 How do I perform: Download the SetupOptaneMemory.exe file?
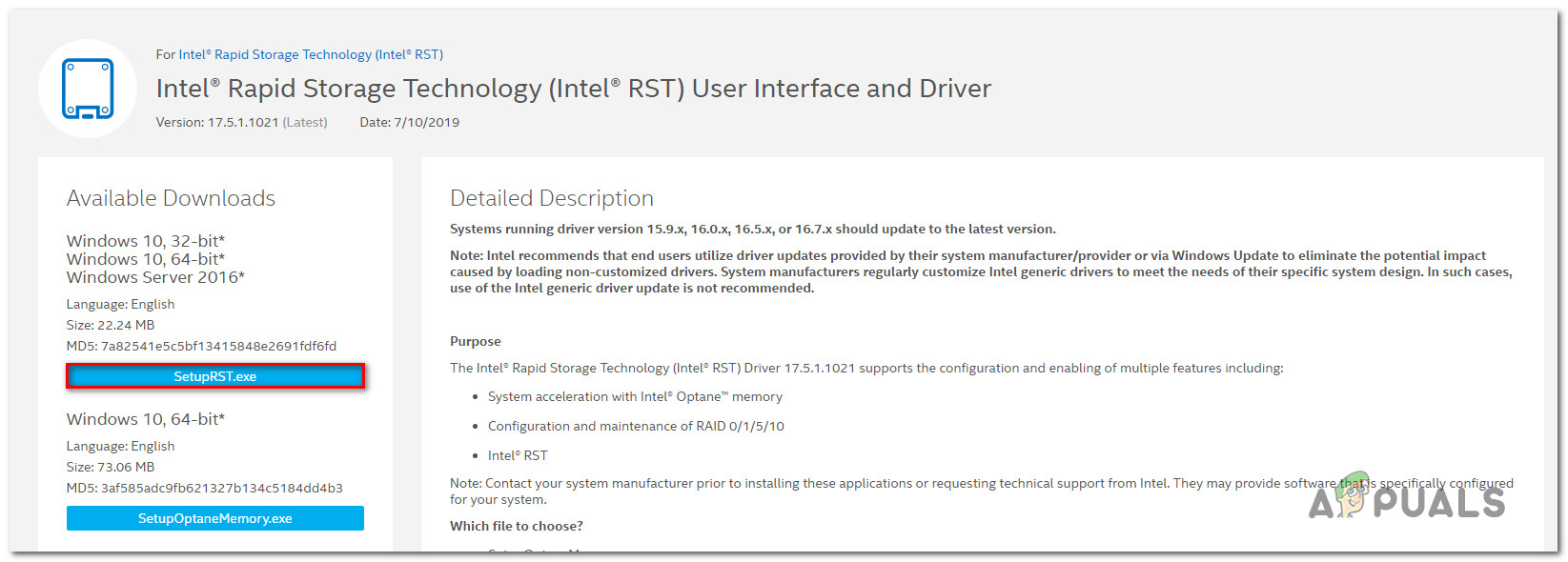pos(215,518)
